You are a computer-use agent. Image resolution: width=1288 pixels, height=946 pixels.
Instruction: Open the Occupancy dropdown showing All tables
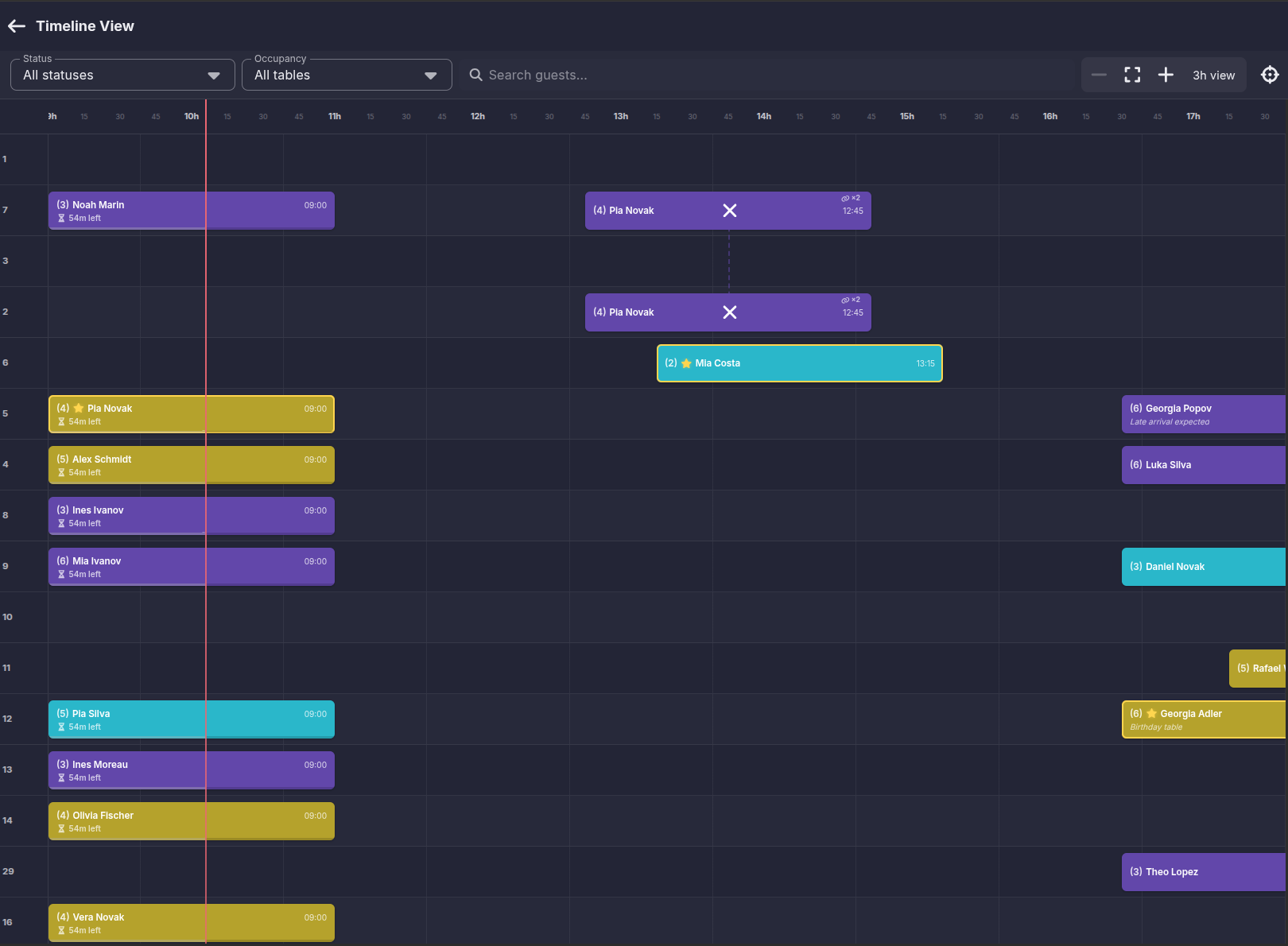pyautogui.click(x=347, y=75)
